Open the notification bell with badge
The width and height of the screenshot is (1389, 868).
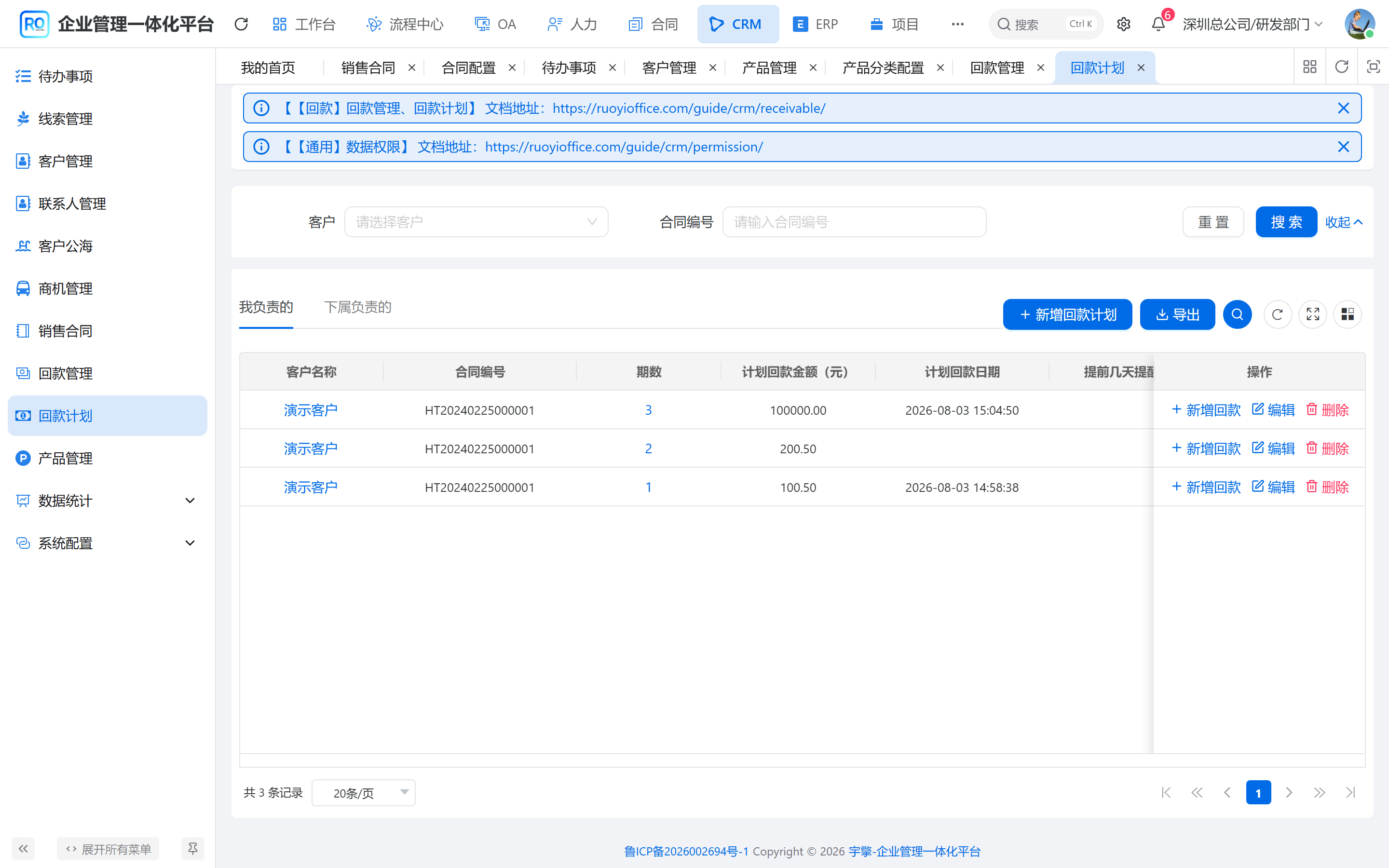[x=1158, y=24]
